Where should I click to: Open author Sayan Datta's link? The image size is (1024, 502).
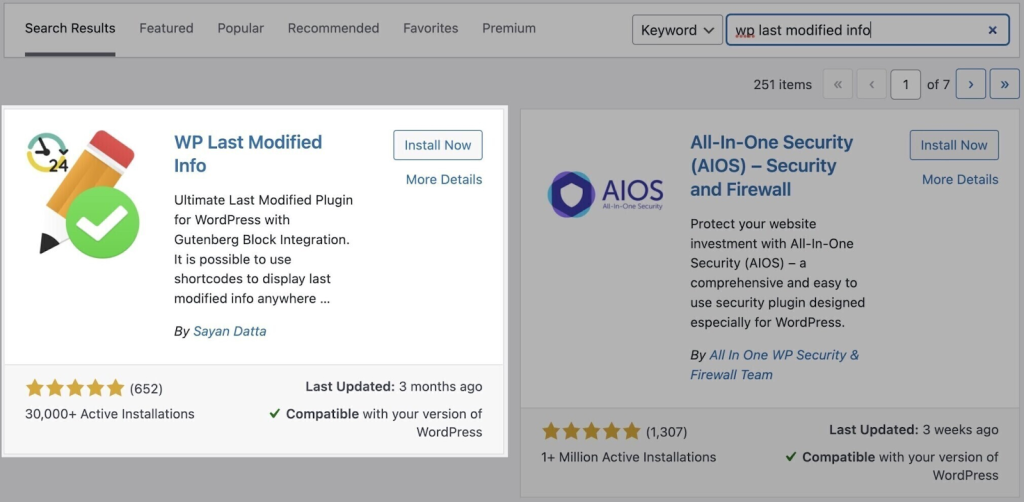pos(228,331)
